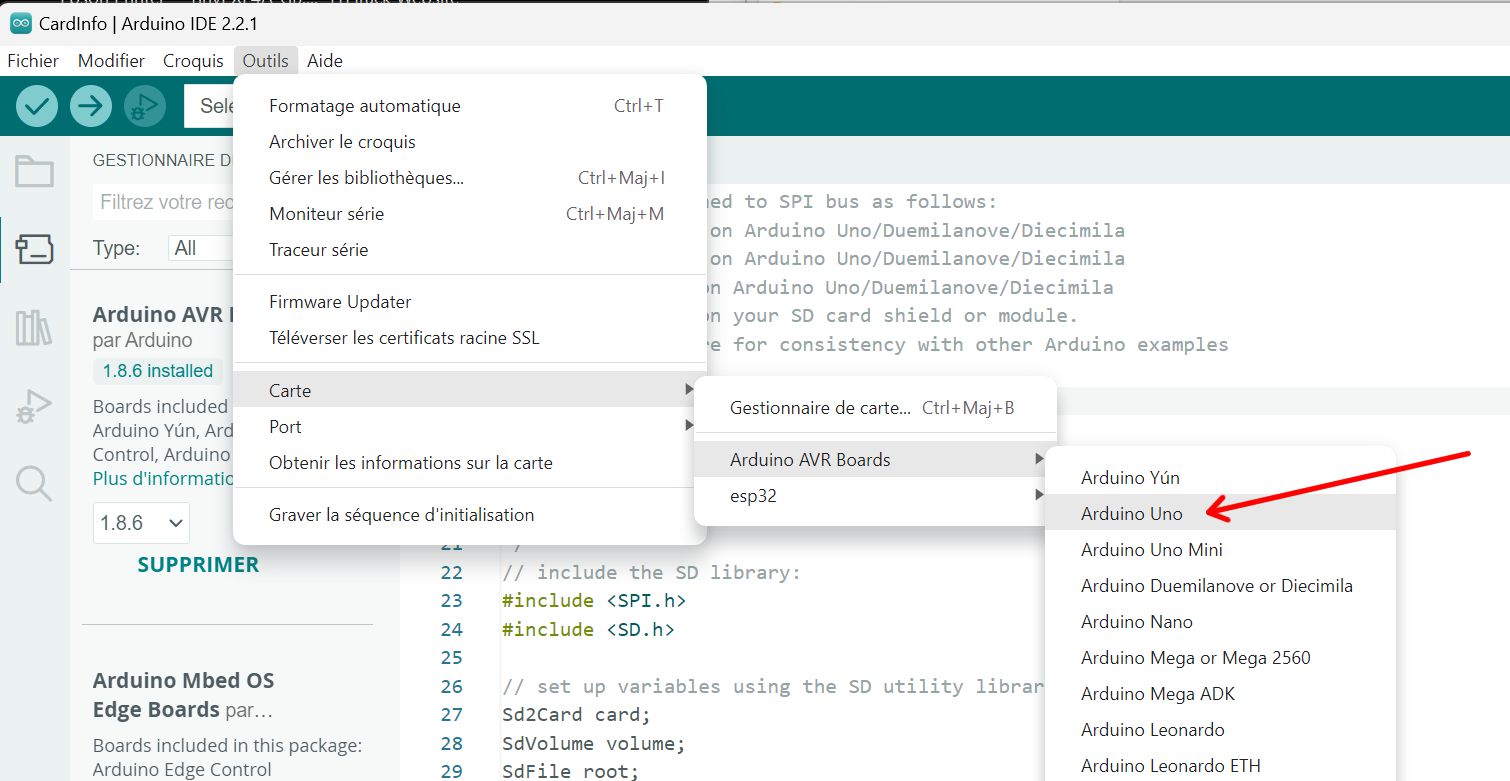The width and height of the screenshot is (1510, 781).
Task: Select Arduino Nano board
Action: pos(1220,622)
